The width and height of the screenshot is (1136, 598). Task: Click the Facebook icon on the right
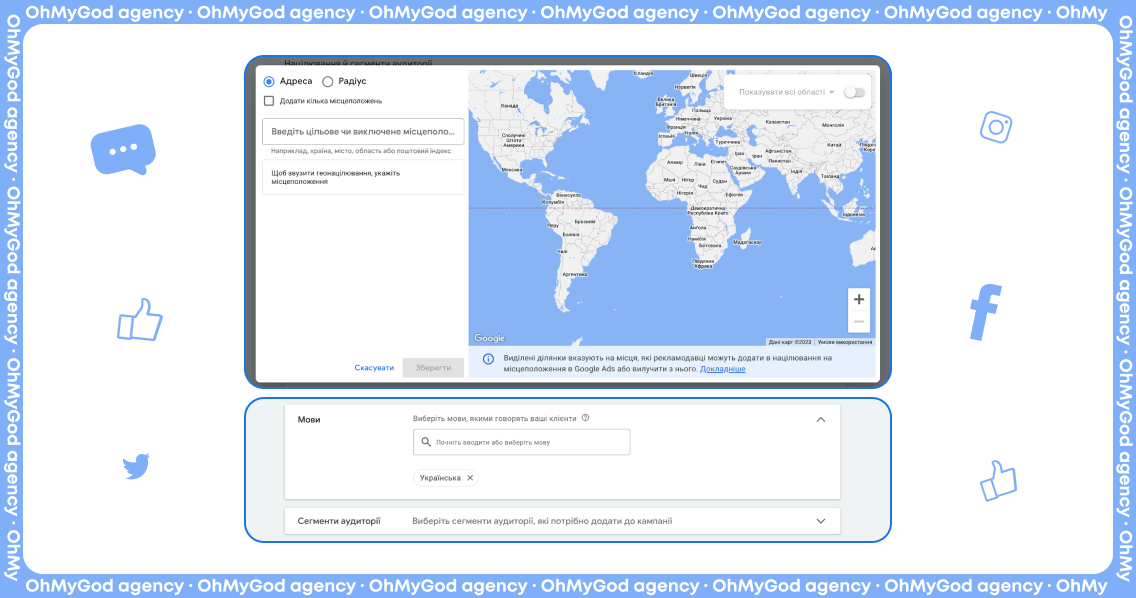985,312
